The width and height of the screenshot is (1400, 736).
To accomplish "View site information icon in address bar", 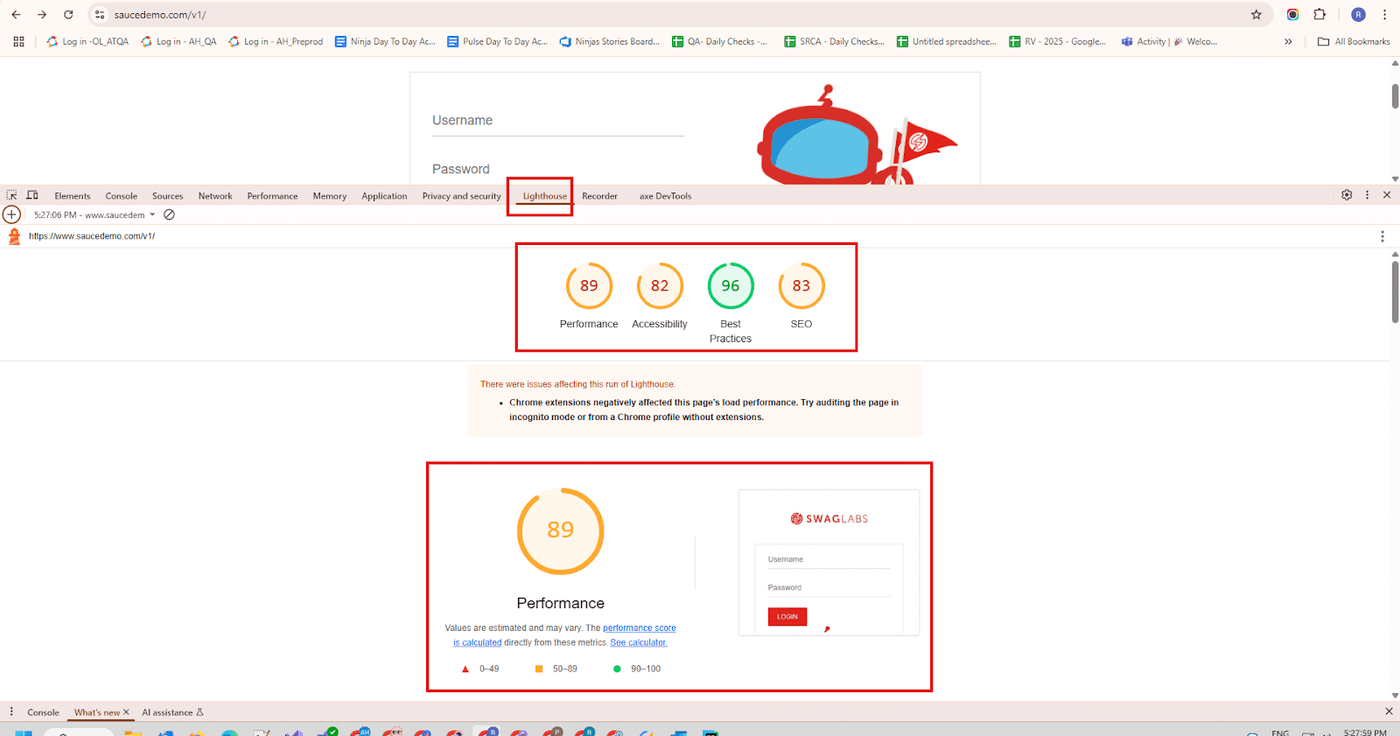I will click(x=98, y=15).
